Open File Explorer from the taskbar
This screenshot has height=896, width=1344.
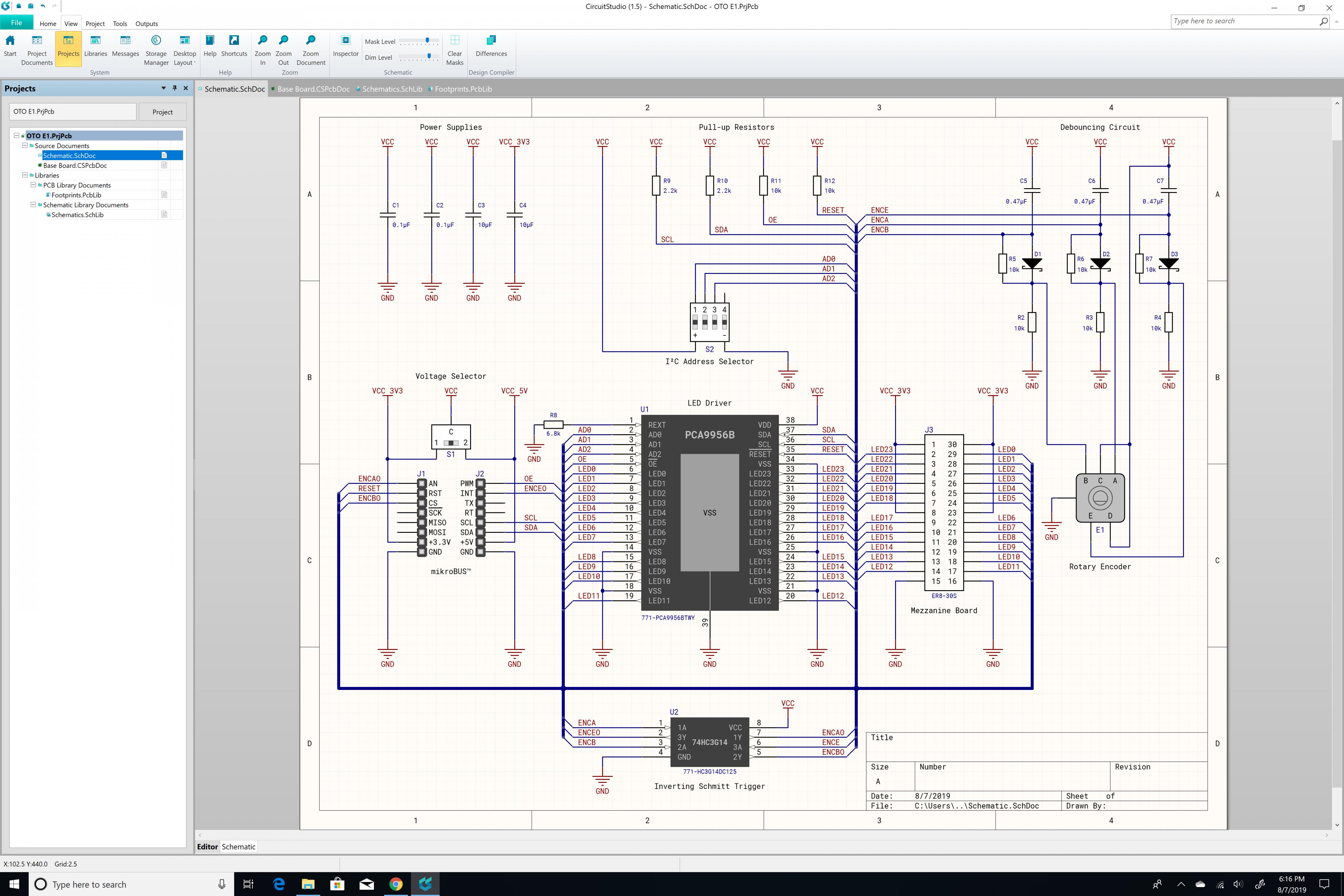click(308, 884)
